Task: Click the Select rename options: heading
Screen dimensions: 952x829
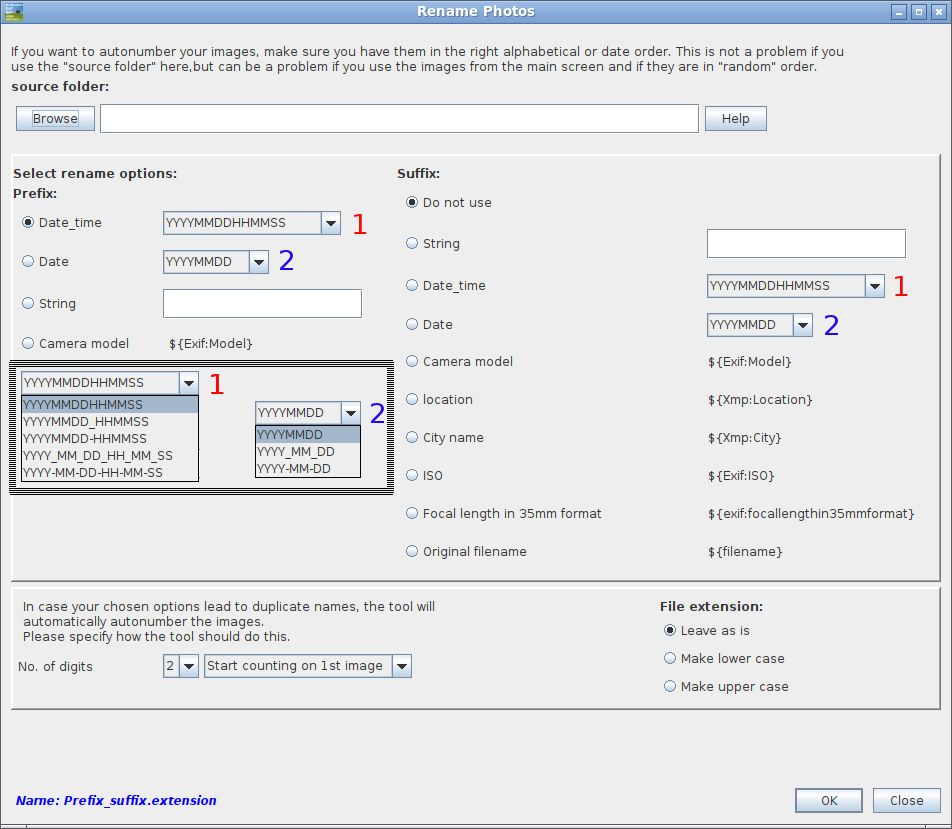Action: click(95, 173)
